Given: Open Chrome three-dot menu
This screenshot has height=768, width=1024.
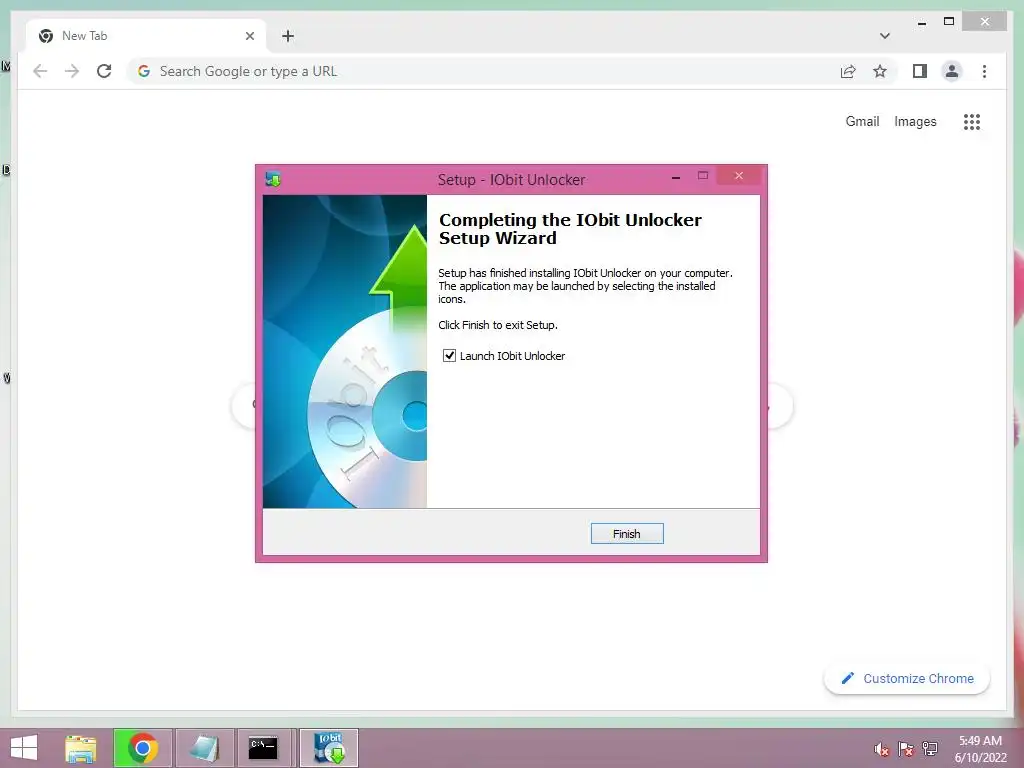Looking at the screenshot, I should [x=984, y=71].
